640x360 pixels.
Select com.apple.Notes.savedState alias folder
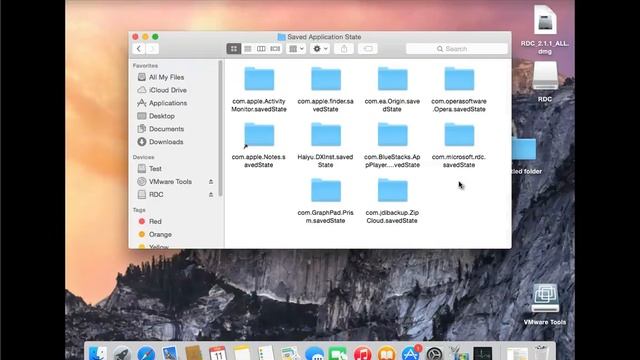click(x=259, y=146)
